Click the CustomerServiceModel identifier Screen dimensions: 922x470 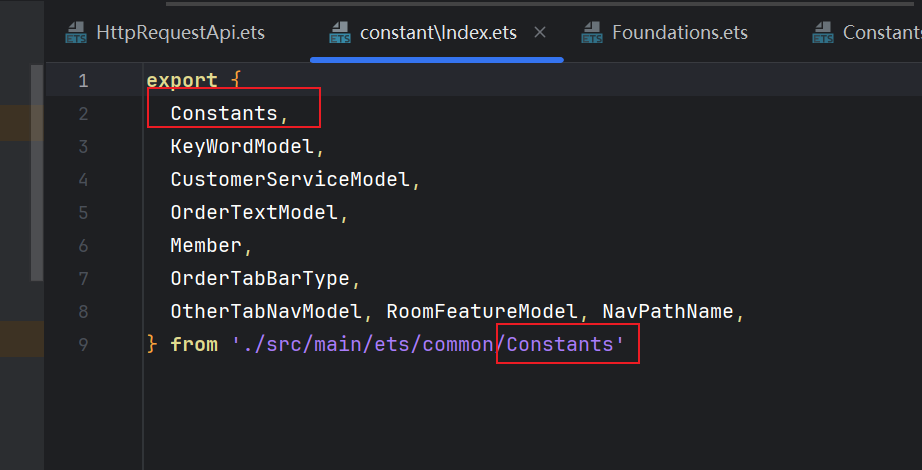pos(290,180)
